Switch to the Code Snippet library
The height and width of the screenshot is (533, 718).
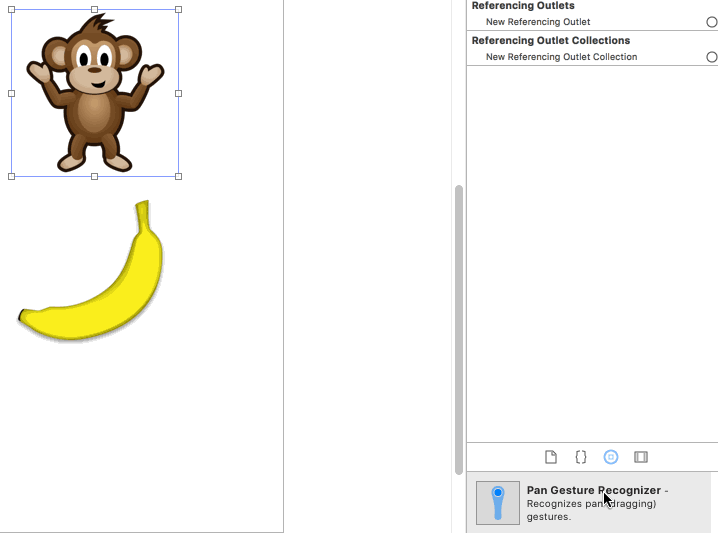click(580, 457)
